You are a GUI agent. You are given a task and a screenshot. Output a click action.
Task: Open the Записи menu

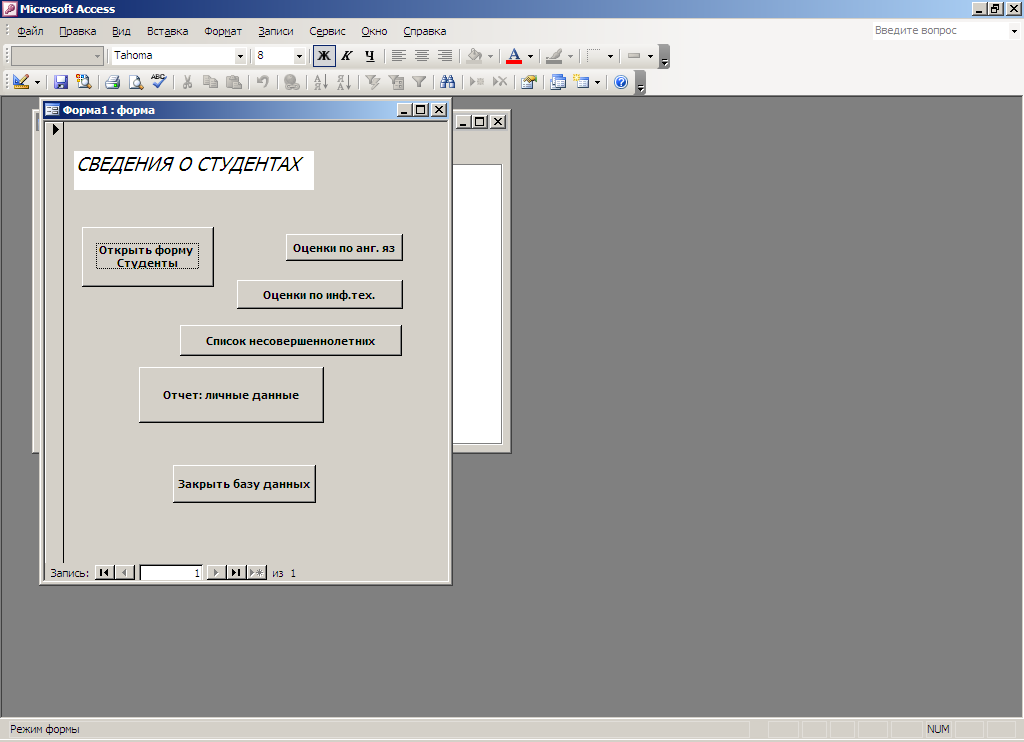[276, 31]
